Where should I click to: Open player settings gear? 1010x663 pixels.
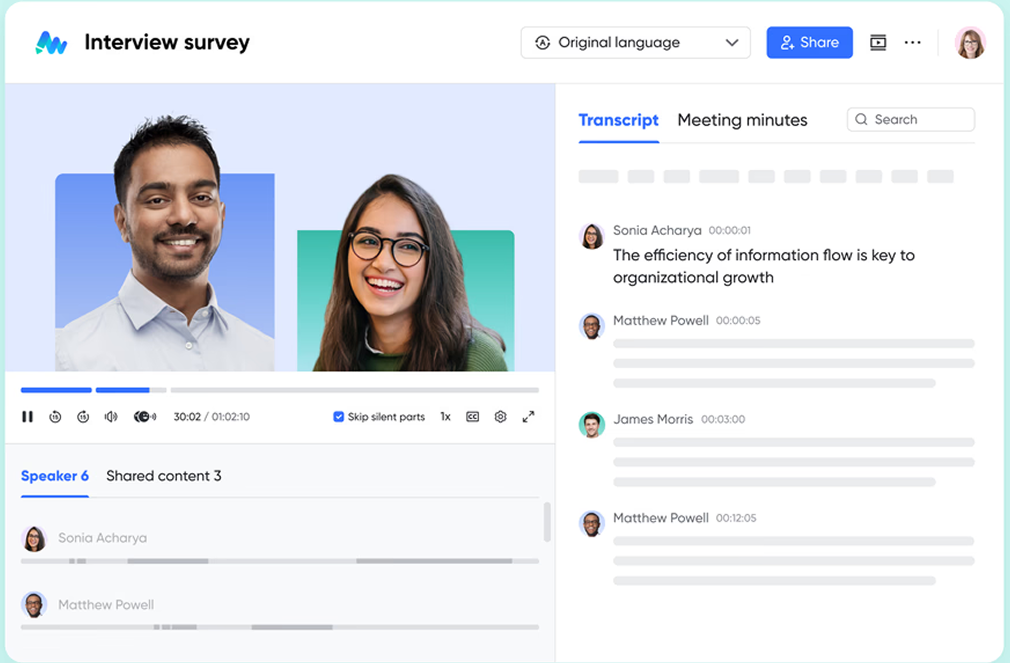[501, 417]
